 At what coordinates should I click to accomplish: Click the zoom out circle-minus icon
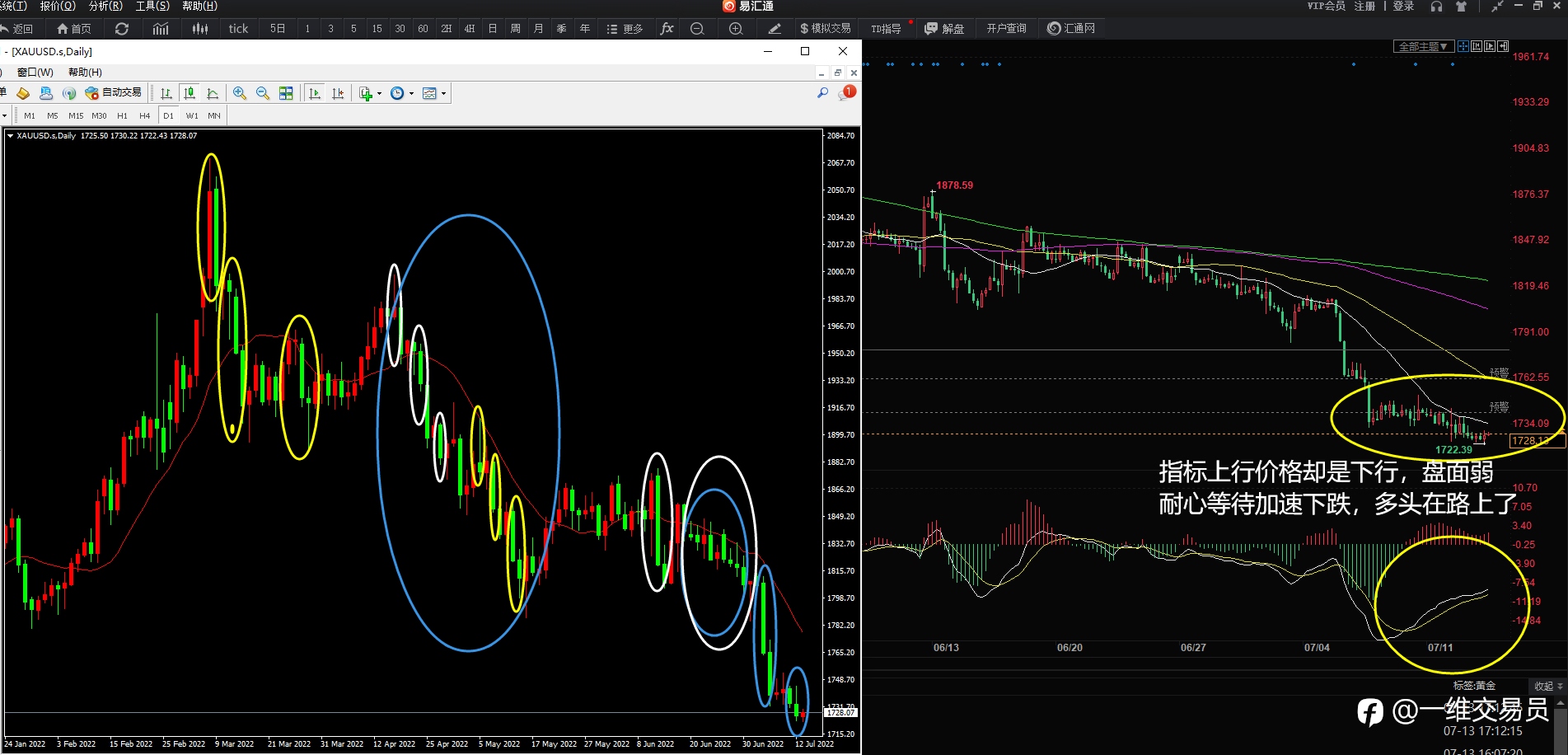(x=697, y=29)
